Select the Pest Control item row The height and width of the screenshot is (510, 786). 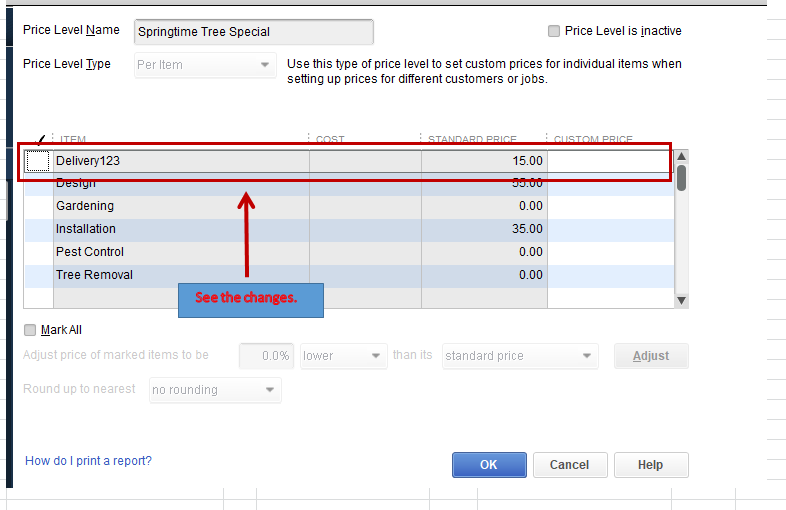tap(180, 252)
